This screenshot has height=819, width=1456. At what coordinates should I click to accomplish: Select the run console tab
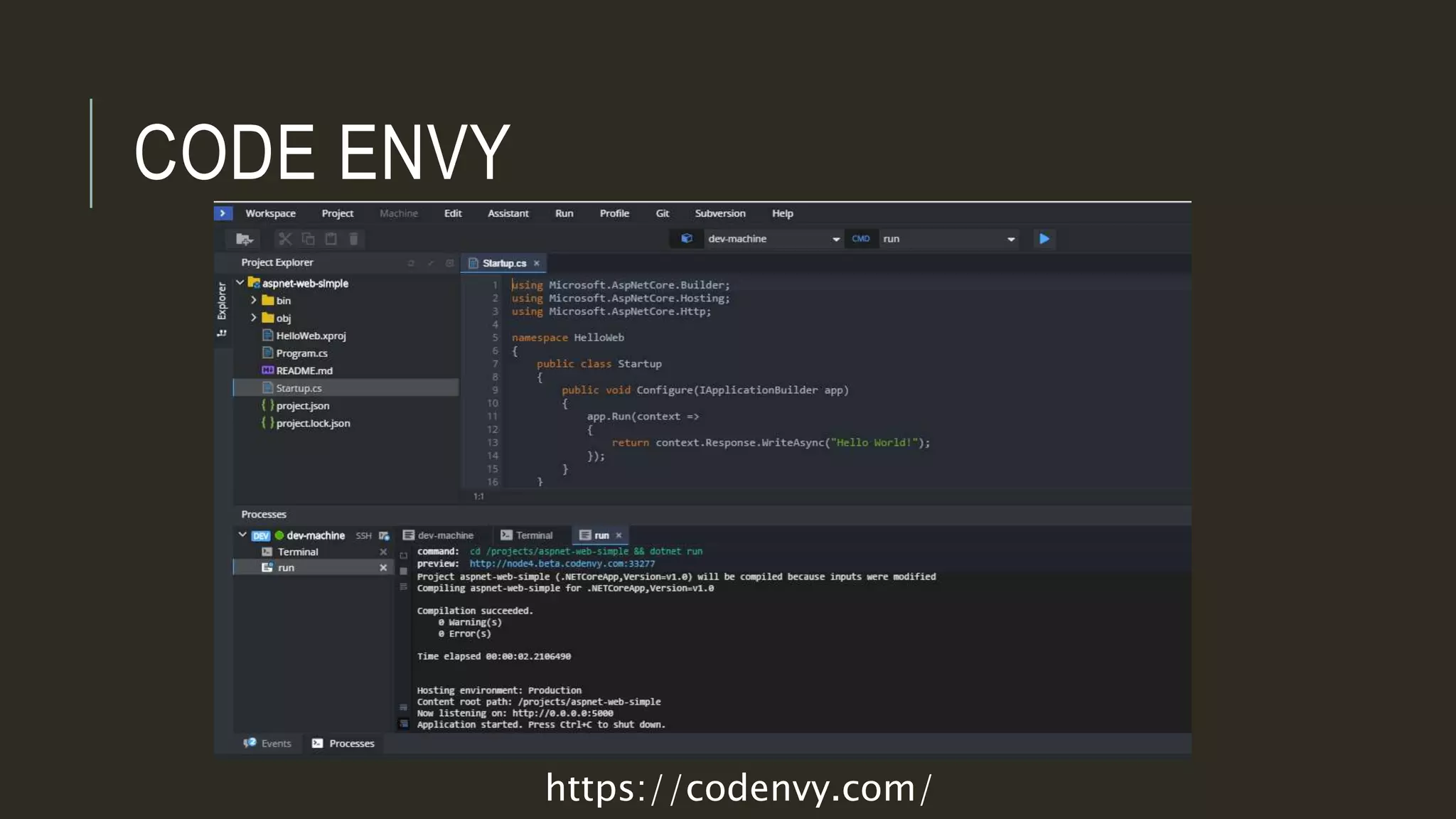(600, 535)
